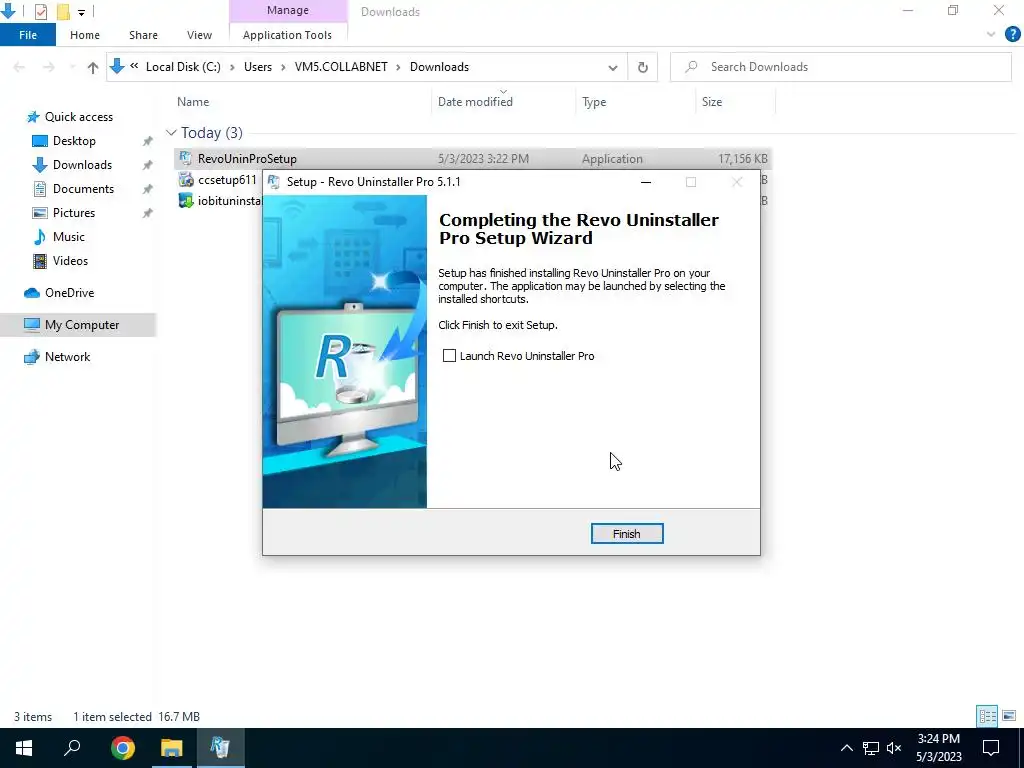Expand address bar history dropdown
This screenshot has width=1024, height=768.
tap(613, 67)
